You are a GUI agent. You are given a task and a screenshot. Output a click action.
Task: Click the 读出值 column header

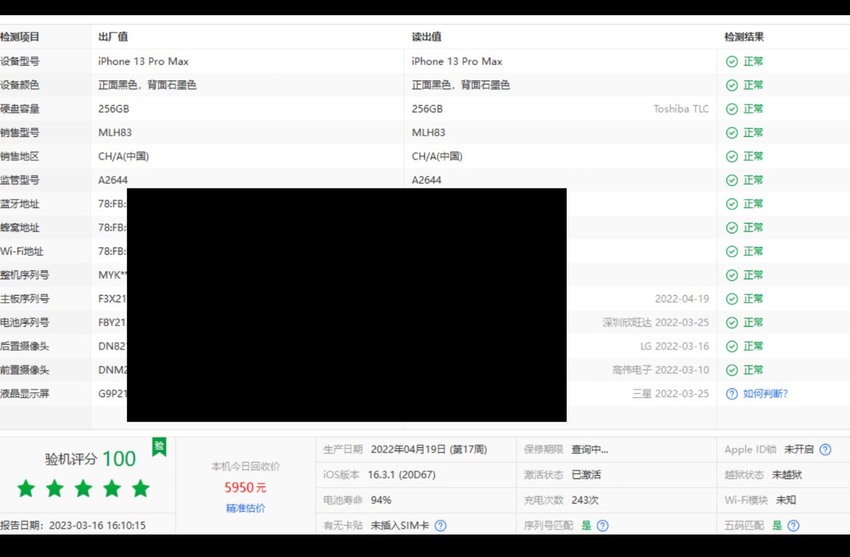click(426, 37)
